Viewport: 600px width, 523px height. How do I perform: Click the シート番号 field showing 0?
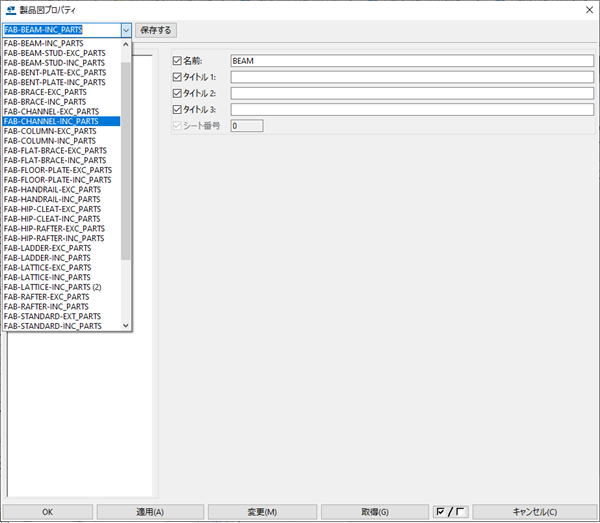247,125
